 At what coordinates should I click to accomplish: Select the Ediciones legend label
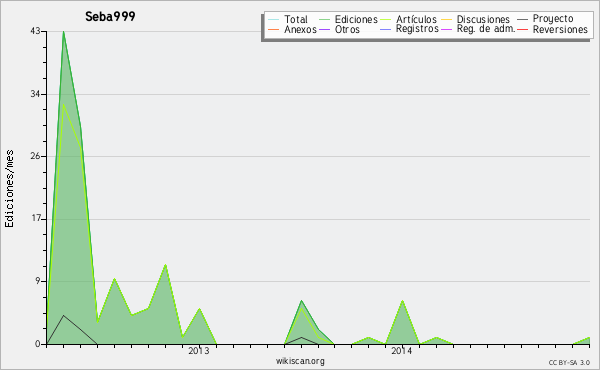pyautogui.click(x=356, y=19)
